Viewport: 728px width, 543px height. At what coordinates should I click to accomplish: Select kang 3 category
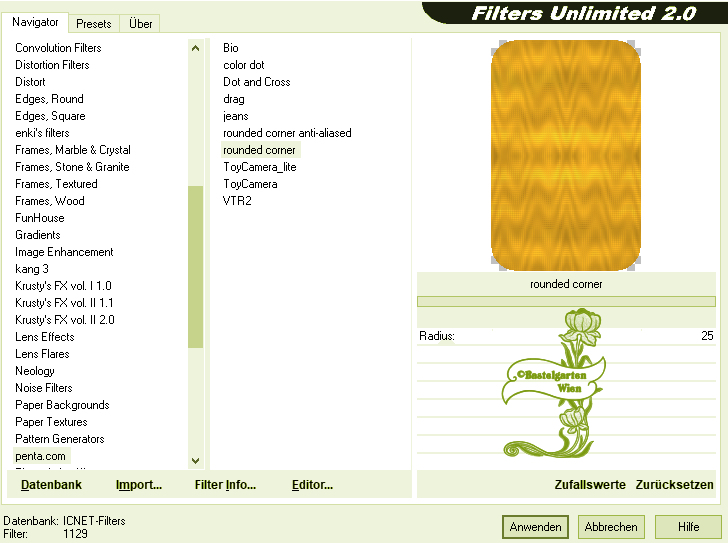coord(32,269)
